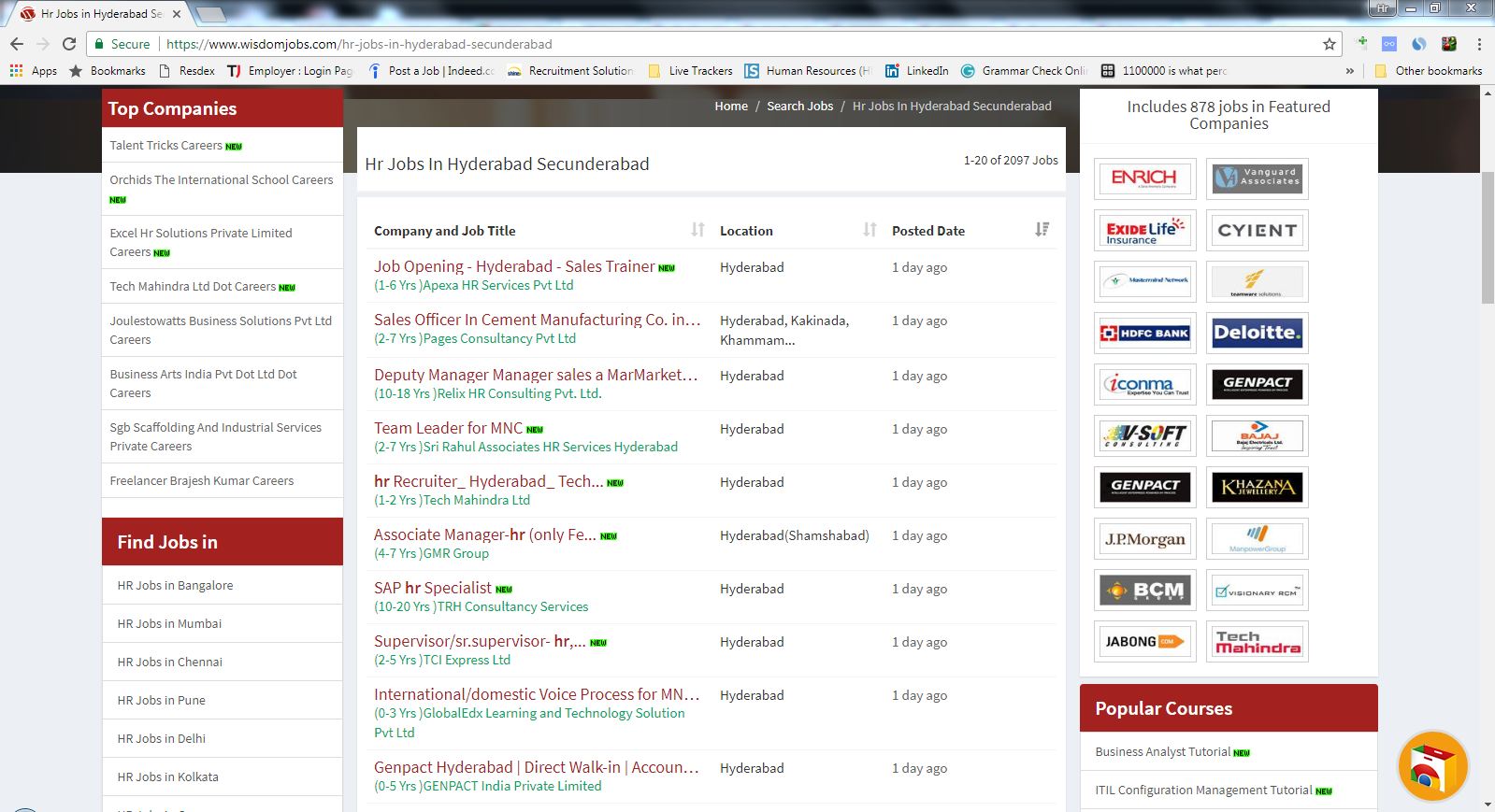1495x812 pixels.
Task: Open the Chrome menu three-dots icon
Action: click(x=1479, y=44)
